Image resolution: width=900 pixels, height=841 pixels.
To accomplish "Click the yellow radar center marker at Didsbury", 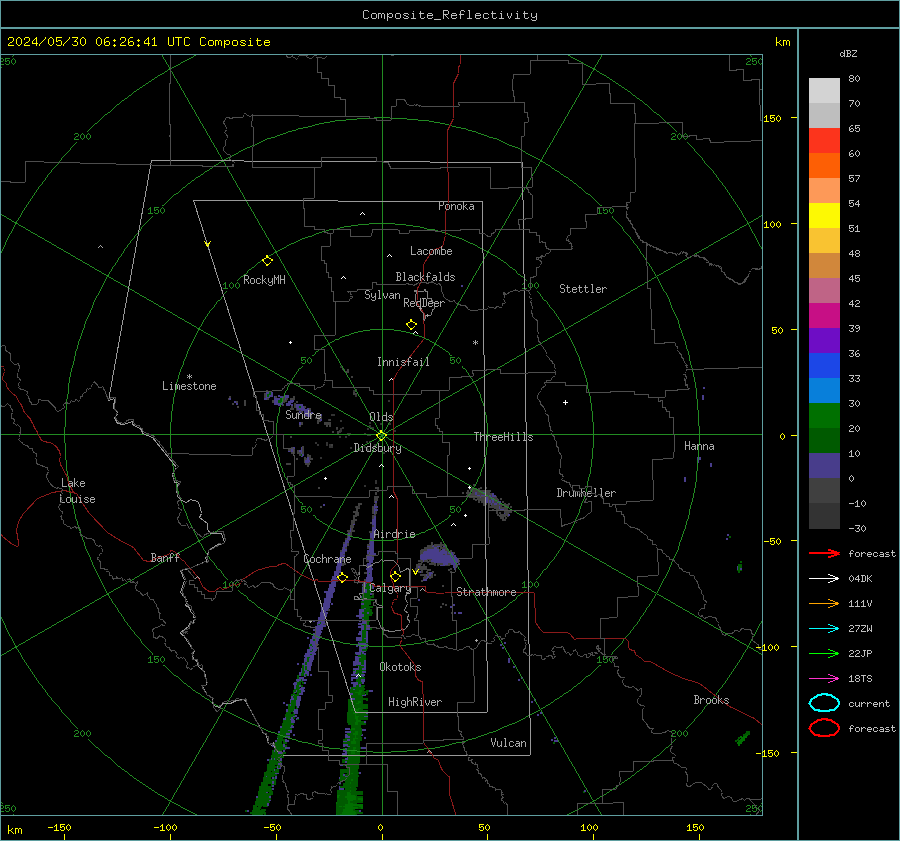I will [382, 436].
